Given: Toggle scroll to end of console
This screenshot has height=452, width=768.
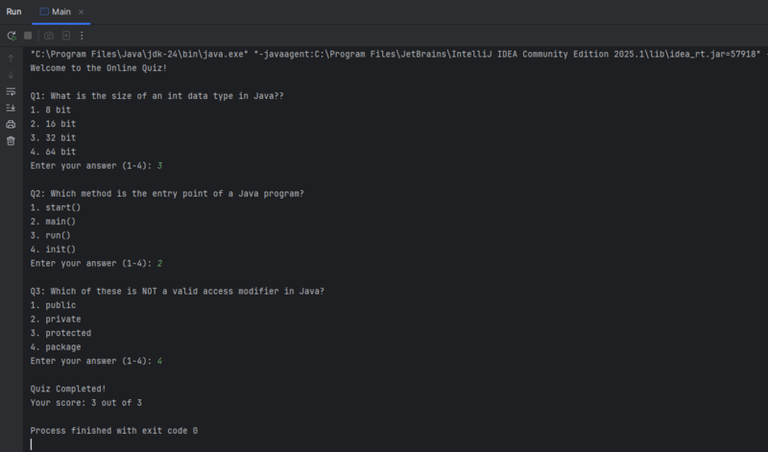Looking at the screenshot, I should (11, 107).
